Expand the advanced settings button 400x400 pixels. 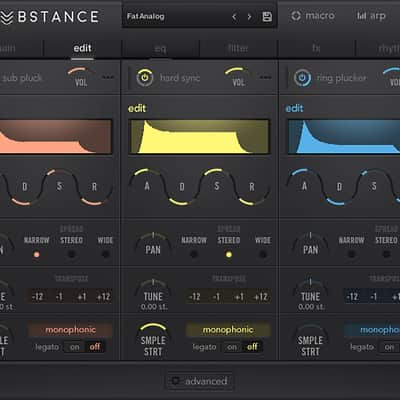click(200, 381)
